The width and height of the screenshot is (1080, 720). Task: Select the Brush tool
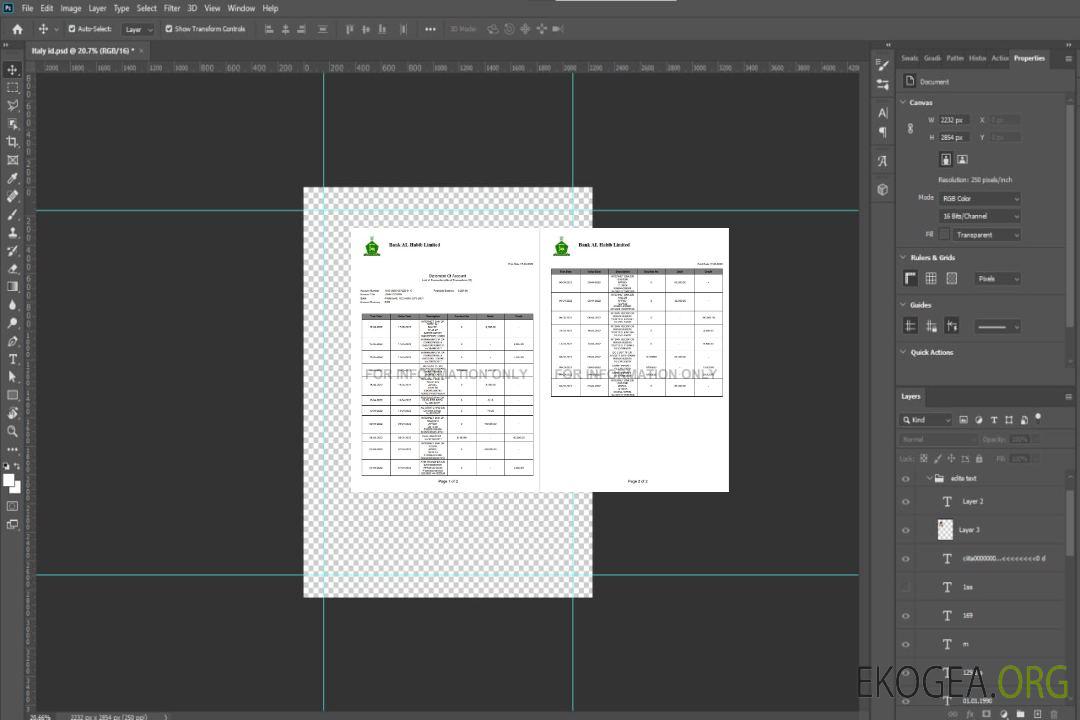[12, 214]
